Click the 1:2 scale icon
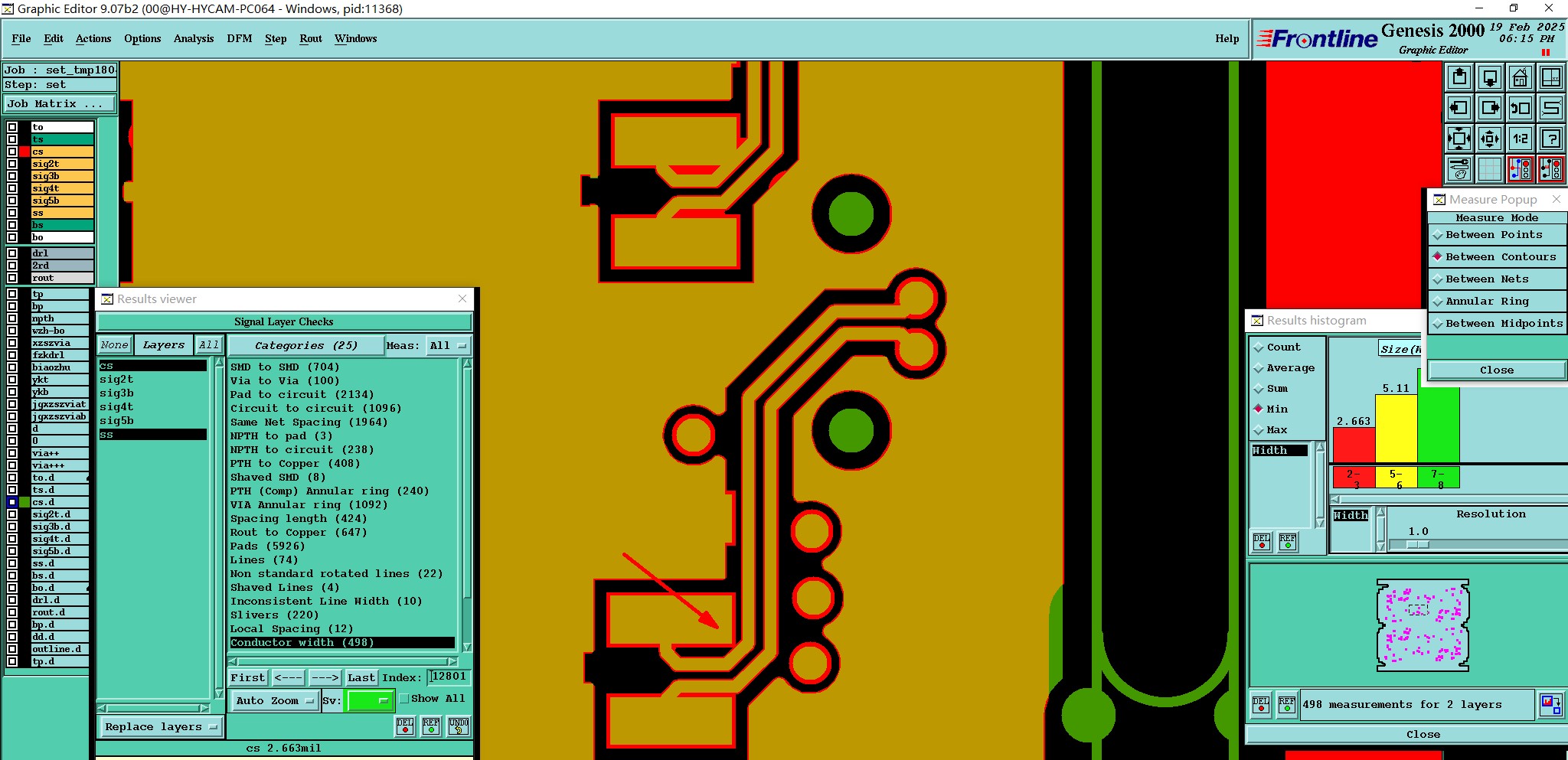This screenshot has height=760, width=1568. coord(1521,139)
